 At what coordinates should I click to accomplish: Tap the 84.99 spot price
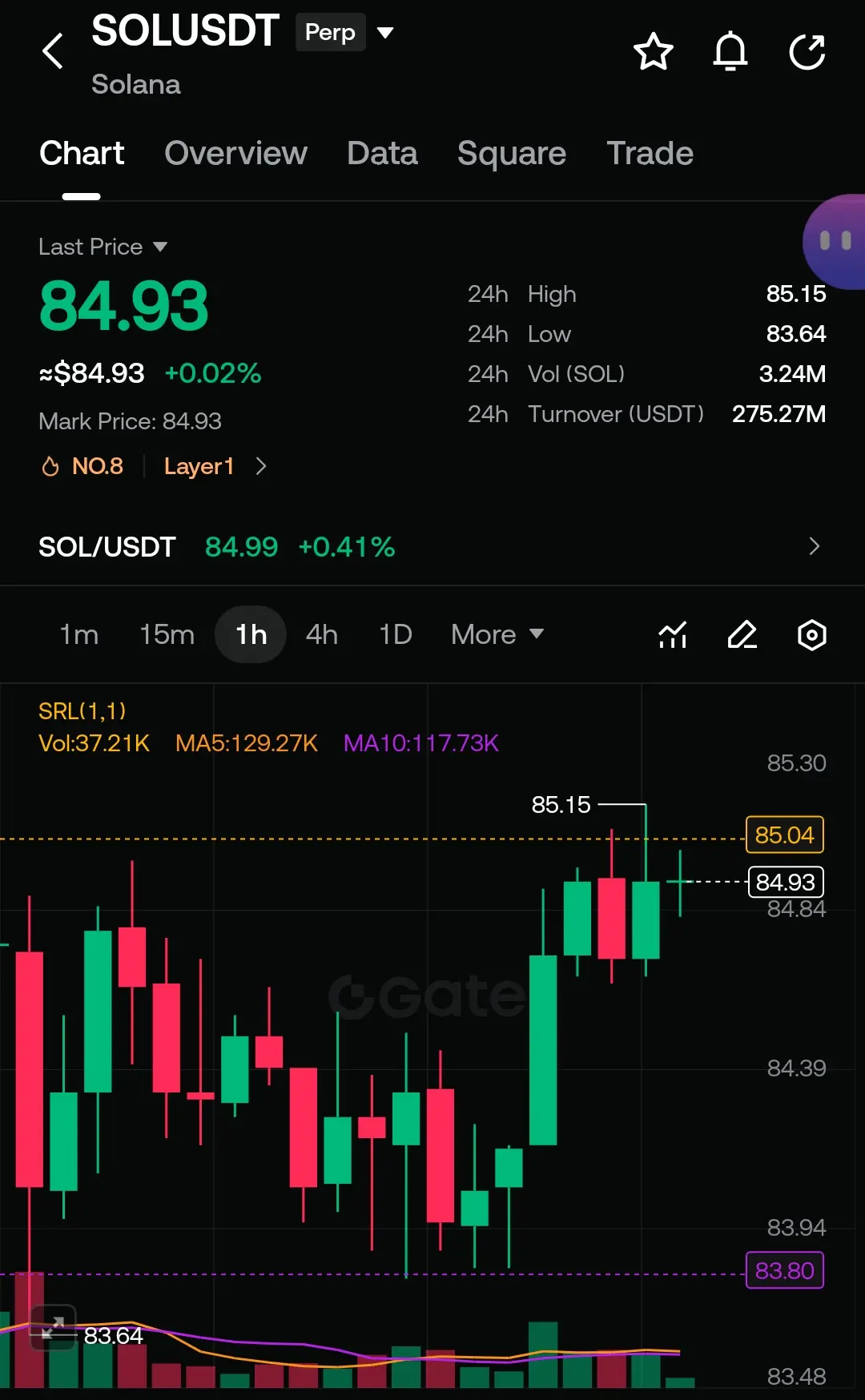click(x=241, y=547)
